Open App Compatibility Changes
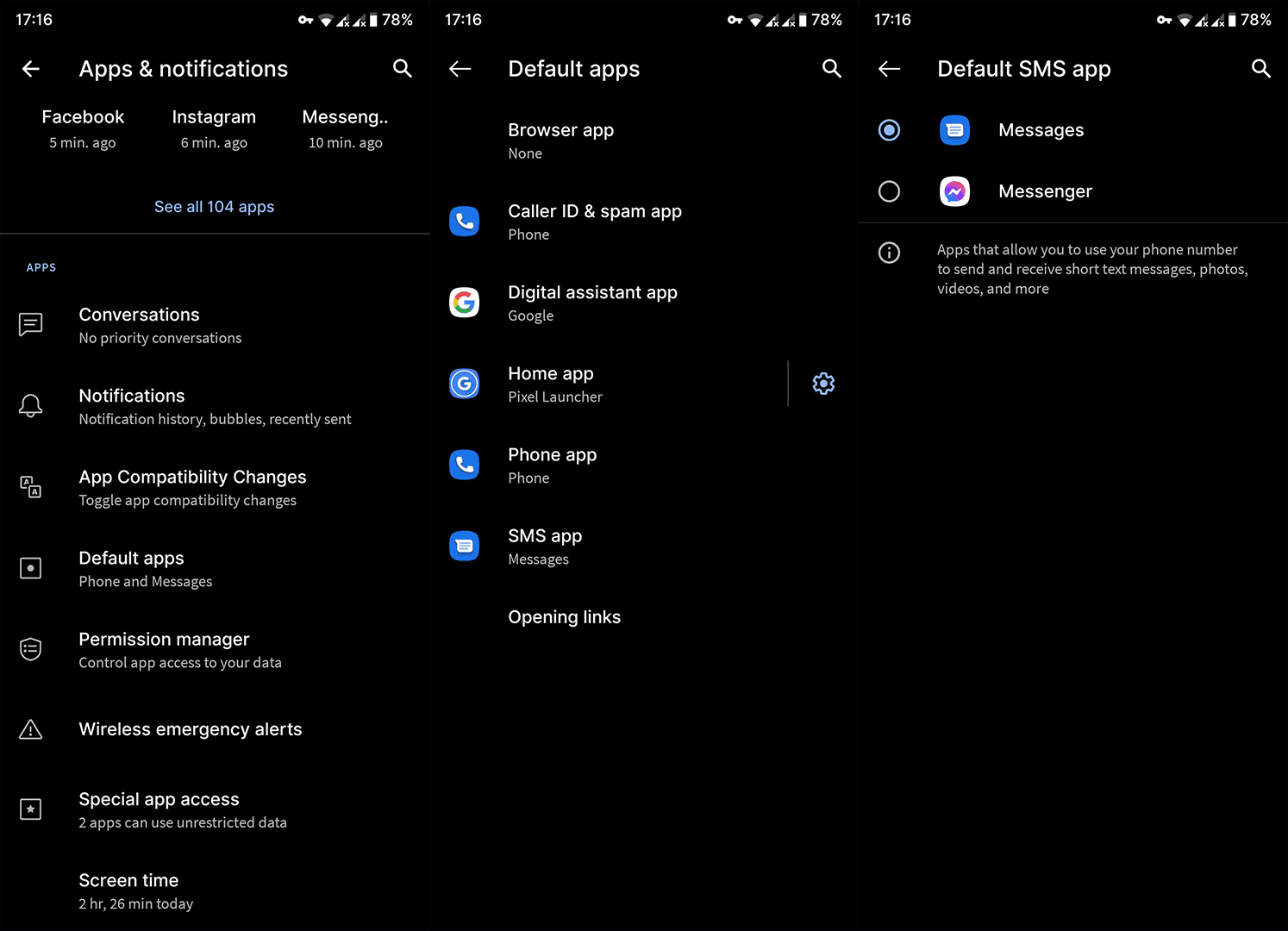1288x931 pixels. [215, 487]
